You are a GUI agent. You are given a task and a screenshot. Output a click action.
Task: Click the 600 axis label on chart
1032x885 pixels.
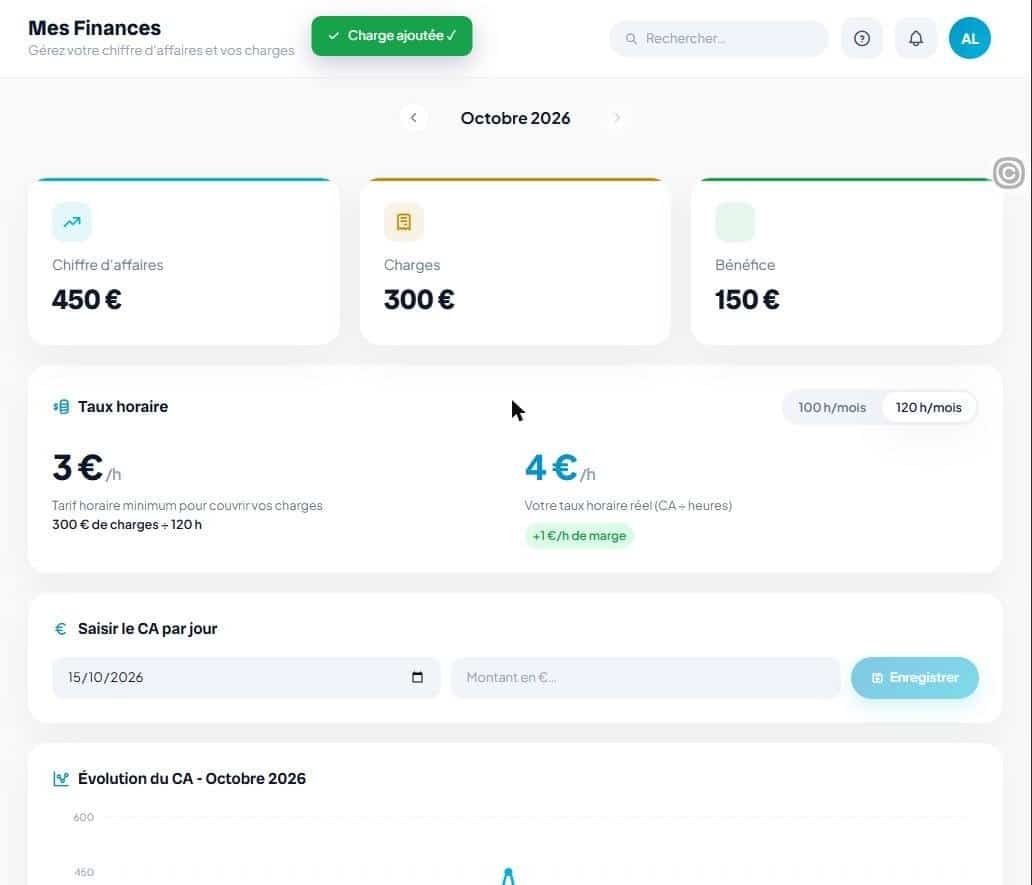(x=84, y=817)
